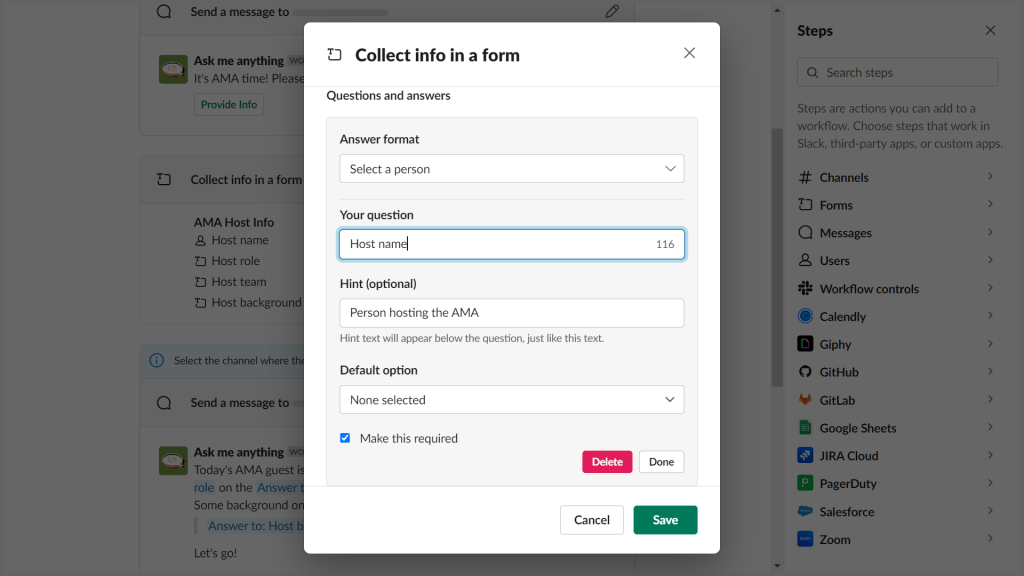Open the Answer format dropdown
The height and width of the screenshot is (576, 1024).
(511, 169)
